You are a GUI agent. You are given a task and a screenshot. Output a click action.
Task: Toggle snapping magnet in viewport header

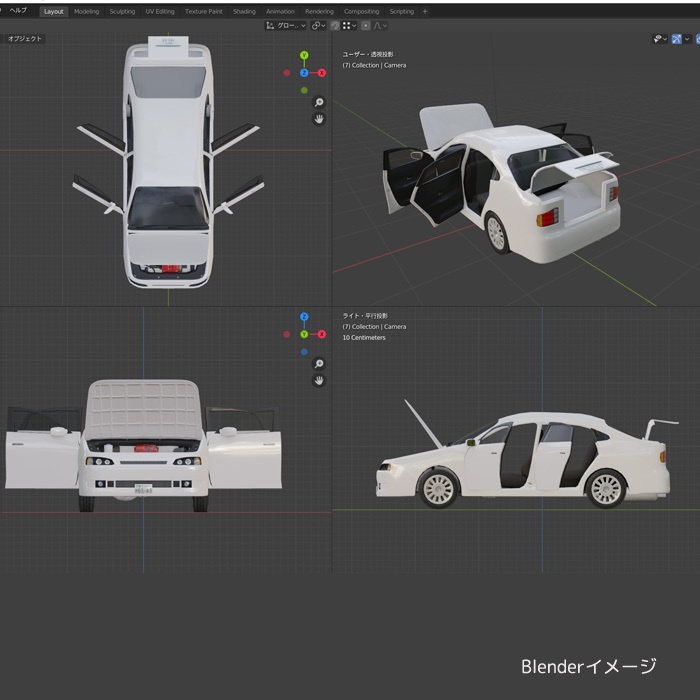(x=334, y=25)
